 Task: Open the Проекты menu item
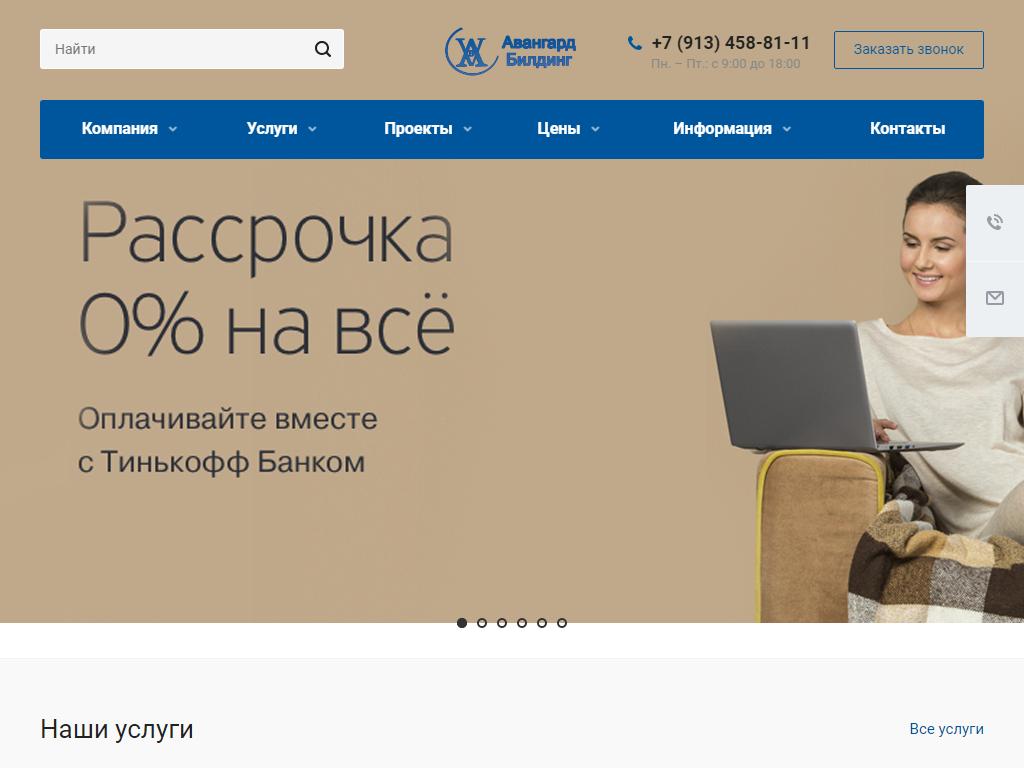click(x=418, y=129)
